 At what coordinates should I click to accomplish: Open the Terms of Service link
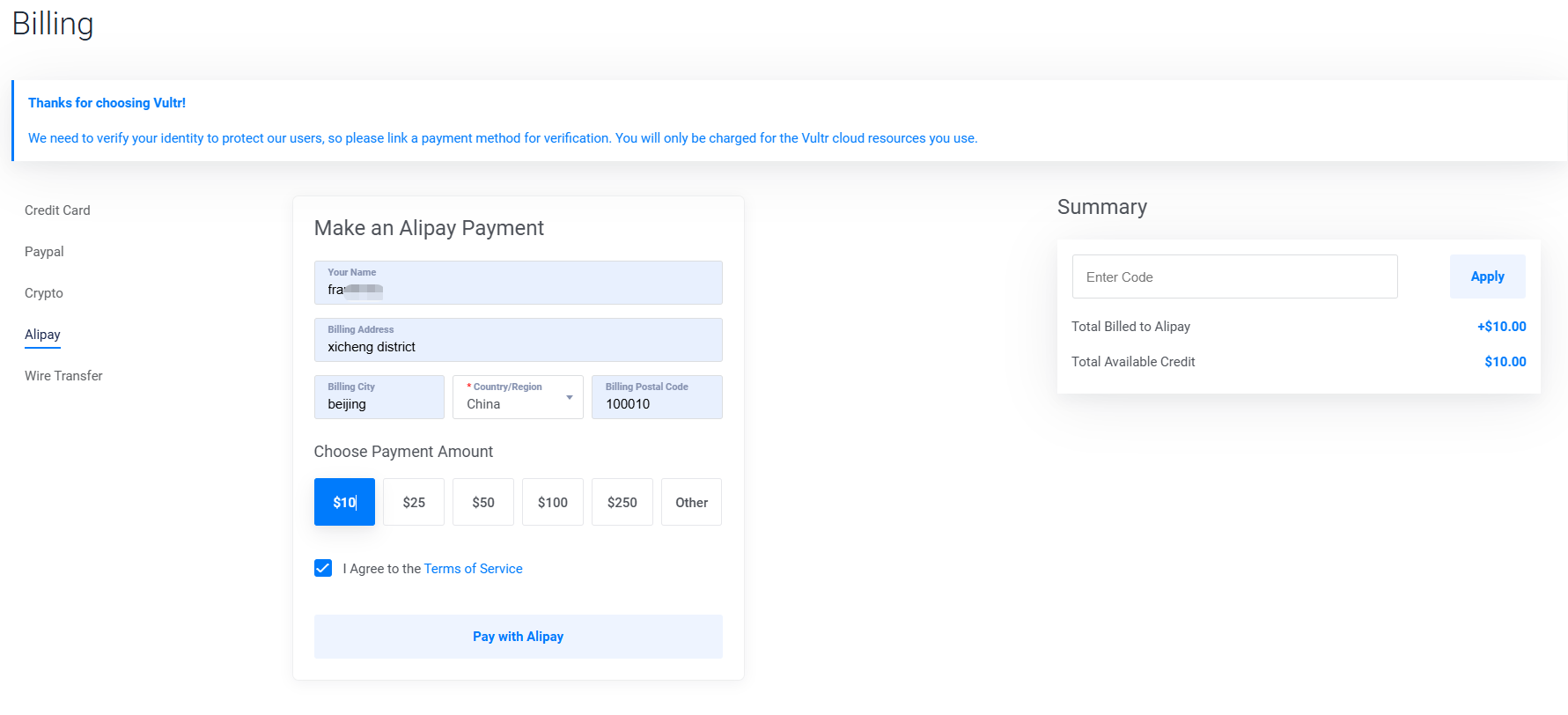point(473,569)
